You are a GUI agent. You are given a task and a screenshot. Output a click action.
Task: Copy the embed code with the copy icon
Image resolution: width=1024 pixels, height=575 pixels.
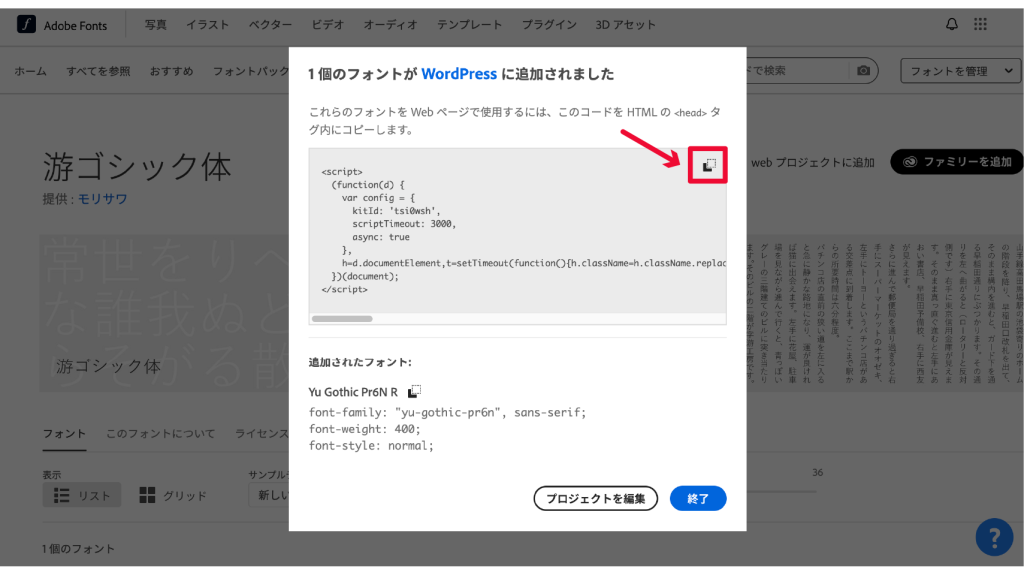point(709,165)
